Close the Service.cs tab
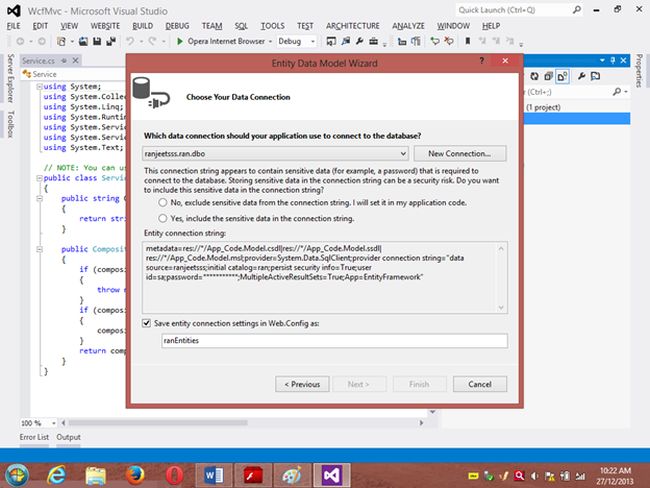The height and width of the screenshot is (488, 650). click(75, 61)
